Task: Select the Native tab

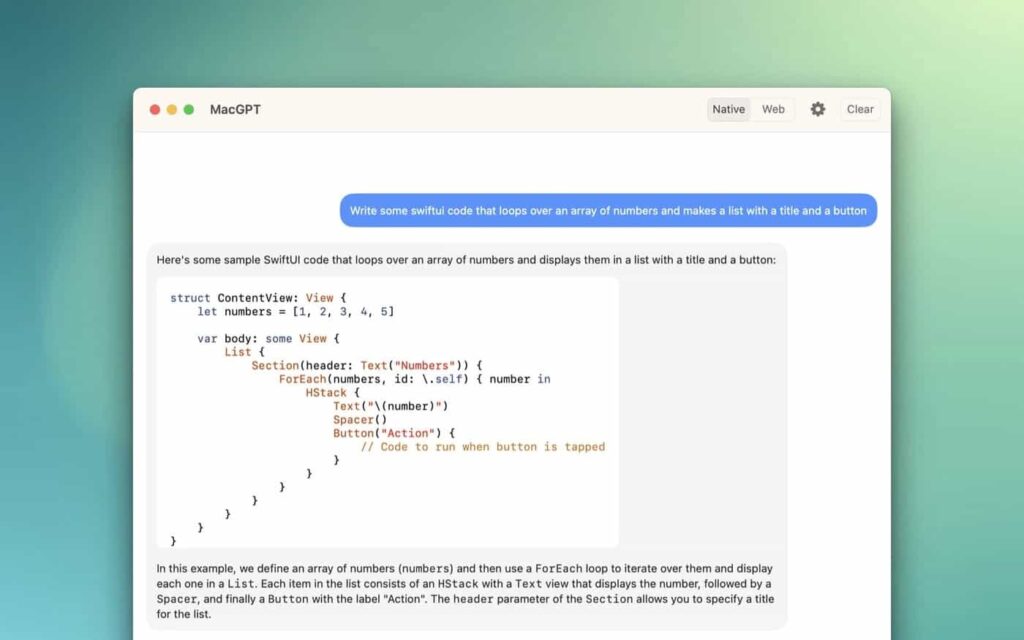Action: click(x=728, y=109)
